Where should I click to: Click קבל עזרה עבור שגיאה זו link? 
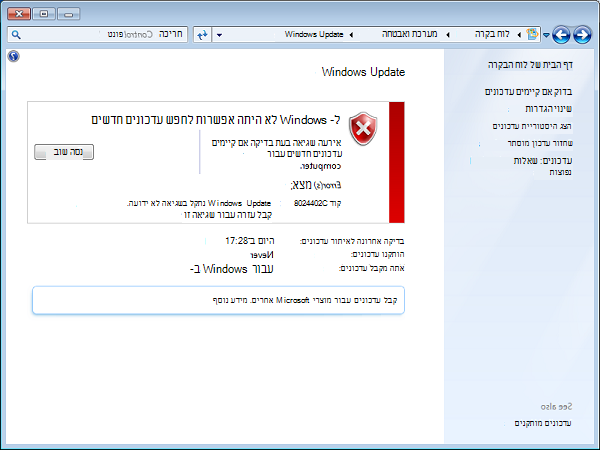pos(228,215)
